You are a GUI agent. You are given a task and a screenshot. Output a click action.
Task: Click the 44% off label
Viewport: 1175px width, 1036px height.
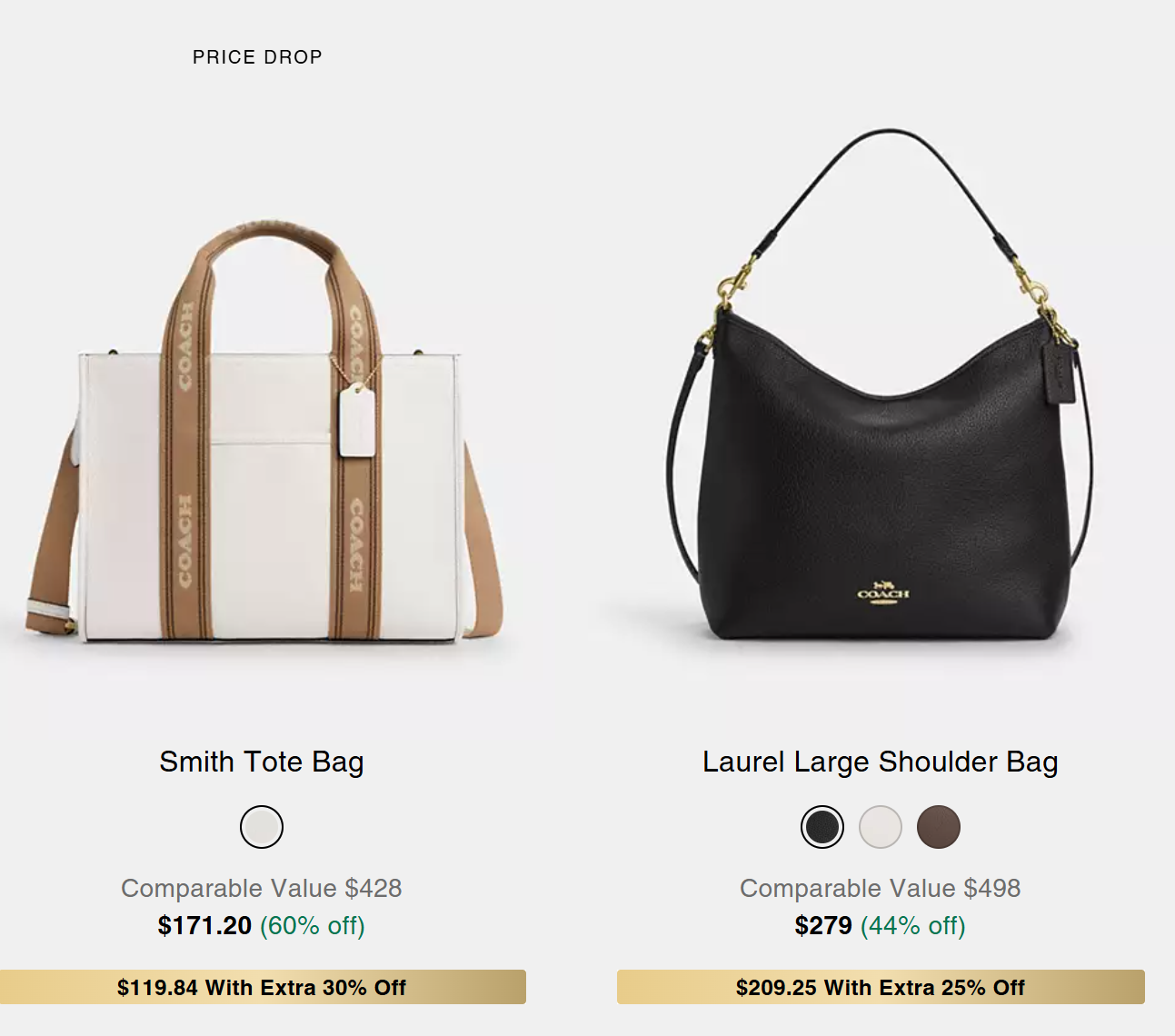click(x=913, y=925)
